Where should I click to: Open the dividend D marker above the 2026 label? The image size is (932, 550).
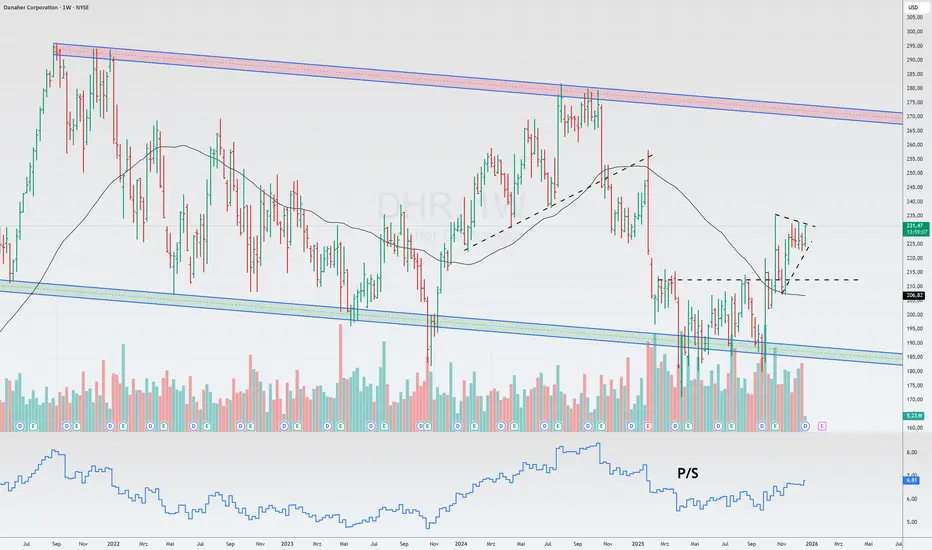(x=805, y=426)
